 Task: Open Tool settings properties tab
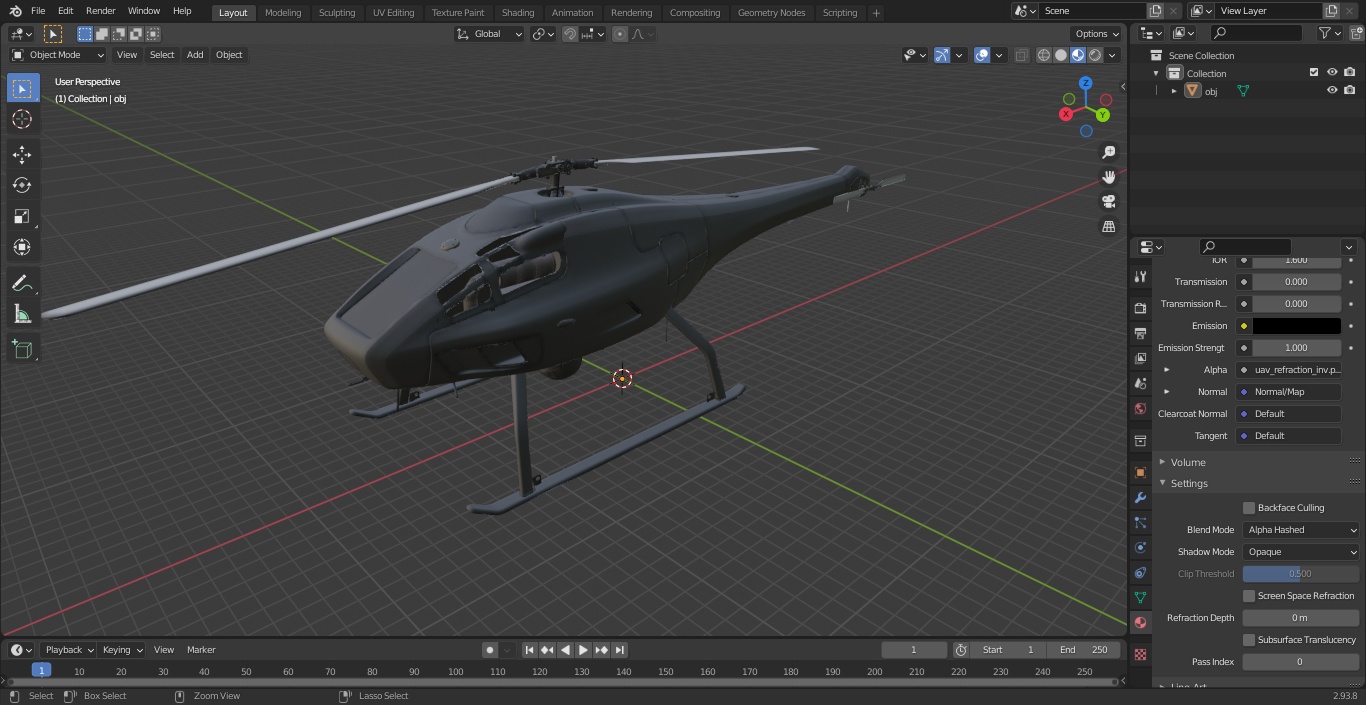click(1140, 276)
